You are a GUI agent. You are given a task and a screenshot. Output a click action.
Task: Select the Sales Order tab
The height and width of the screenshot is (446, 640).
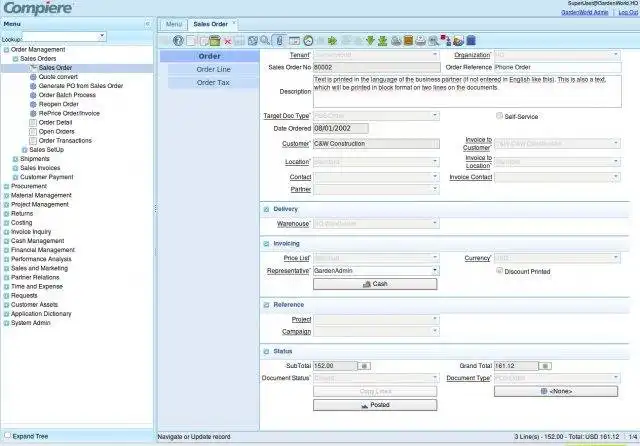pos(210,24)
